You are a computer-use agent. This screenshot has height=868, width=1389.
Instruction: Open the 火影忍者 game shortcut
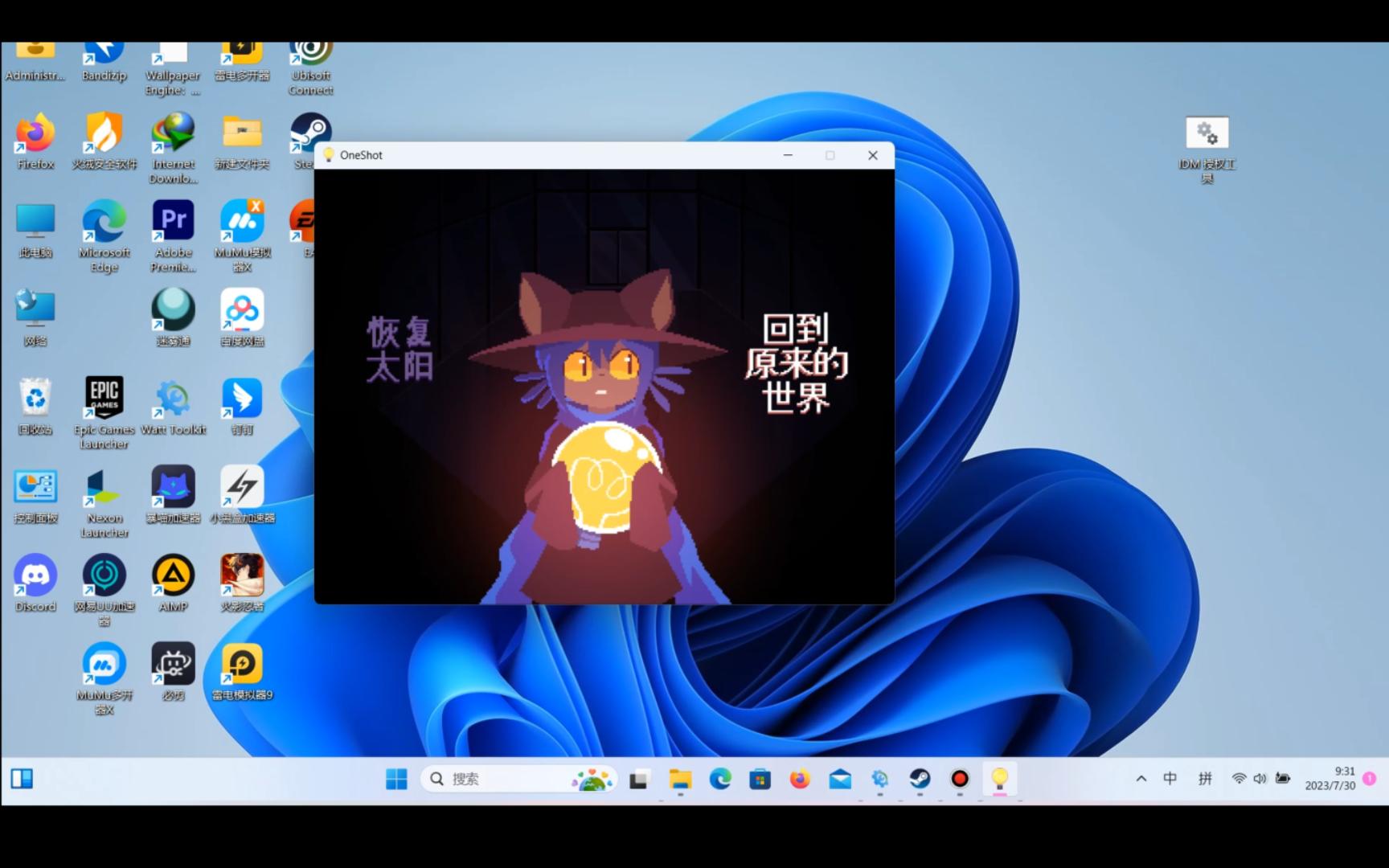[x=242, y=584]
